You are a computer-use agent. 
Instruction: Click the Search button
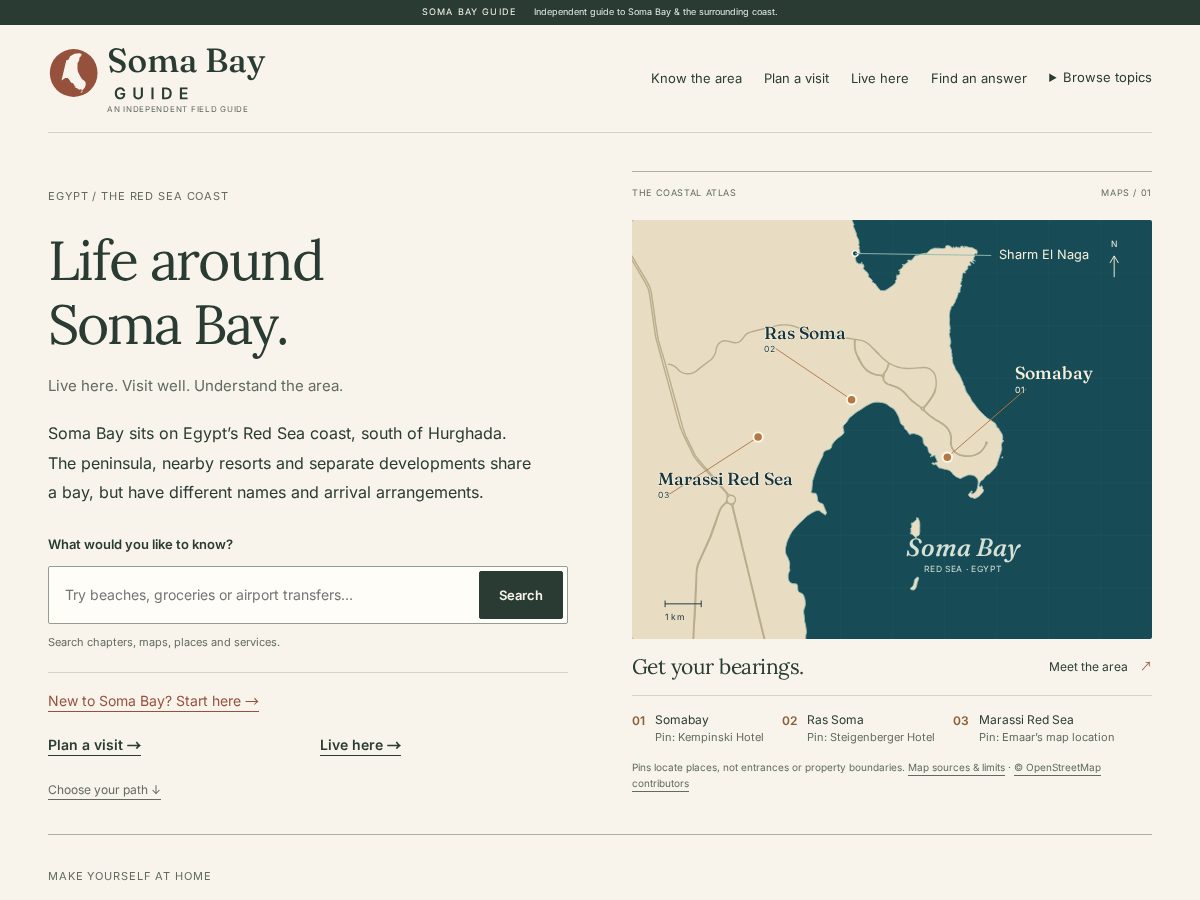521,595
